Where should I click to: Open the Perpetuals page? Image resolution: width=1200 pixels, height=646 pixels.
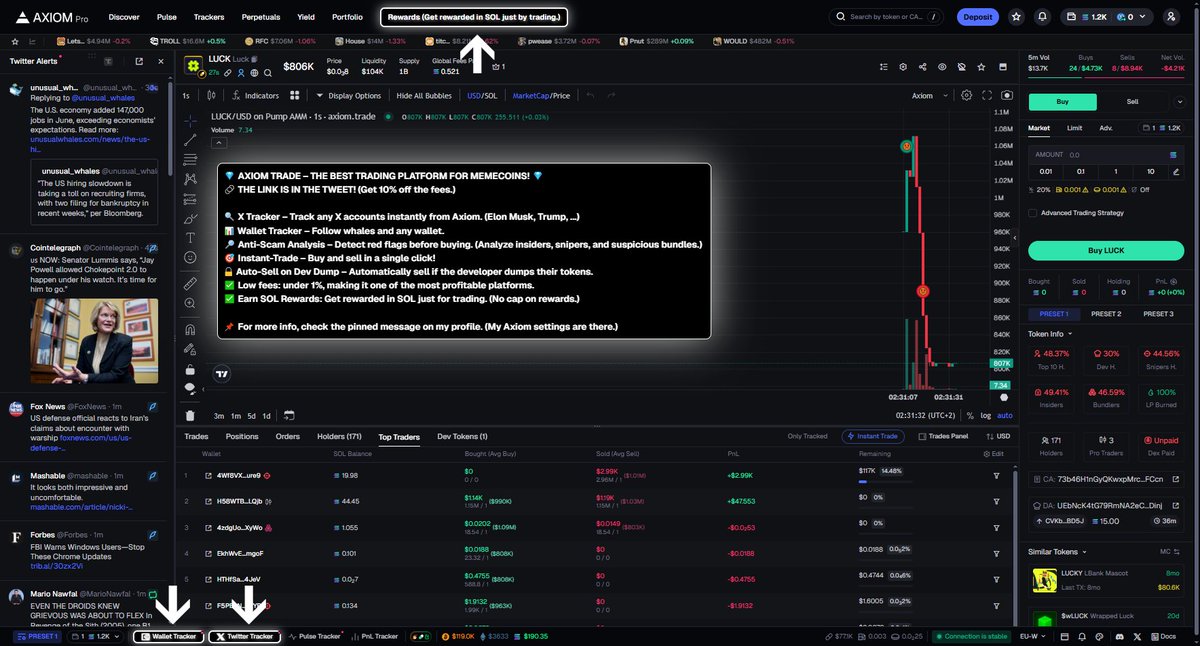[x=260, y=17]
